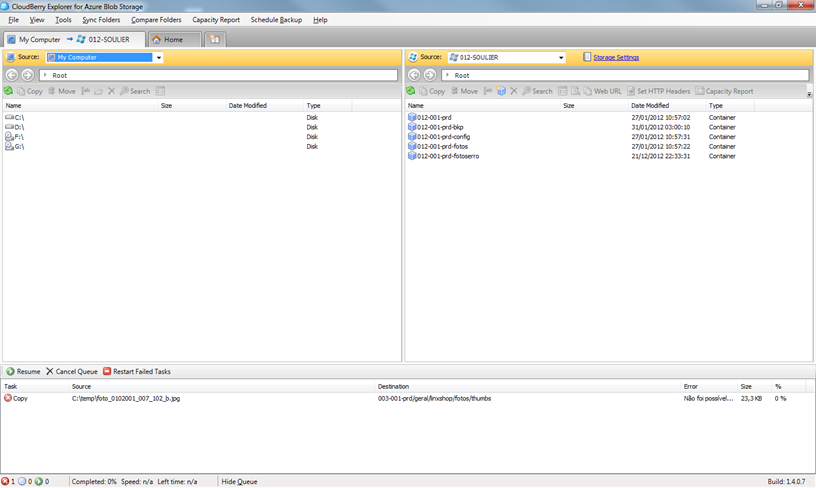Select the 012-001-prd-fotos container

438,147
